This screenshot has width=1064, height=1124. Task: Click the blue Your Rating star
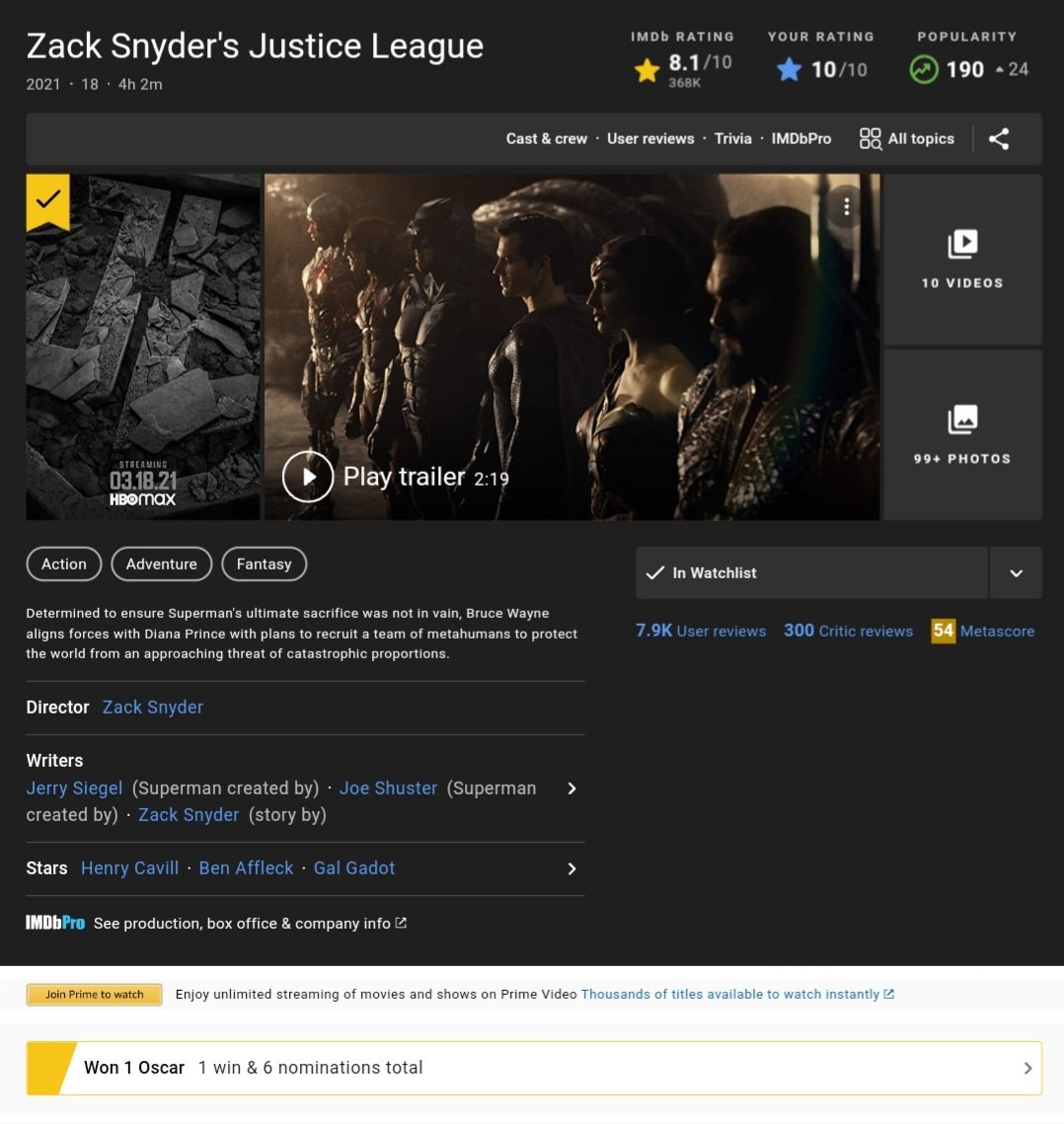pyautogui.click(x=789, y=69)
